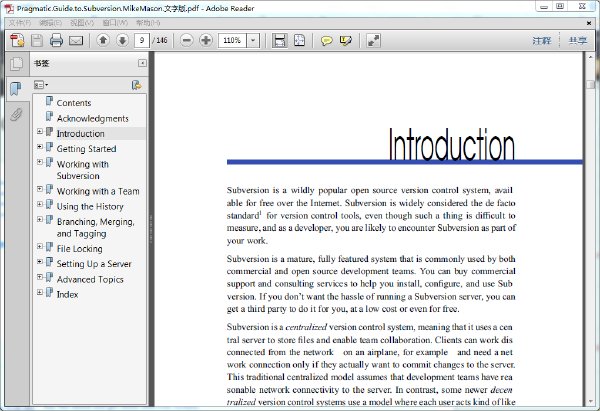Expand the Working with a Team bookmark
This screenshot has height=411, width=600.
pyautogui.click(x=40, y=189)
